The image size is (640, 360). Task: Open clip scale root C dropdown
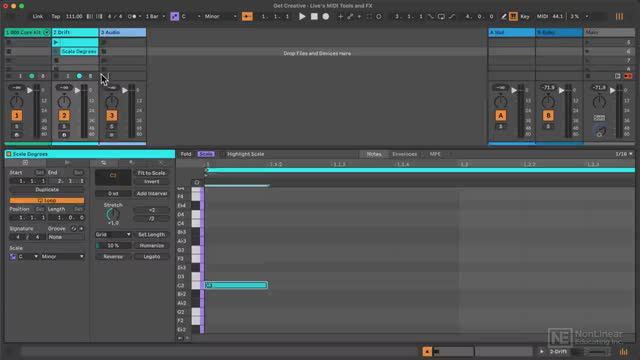pyautogui.click(x=28, y=257)
